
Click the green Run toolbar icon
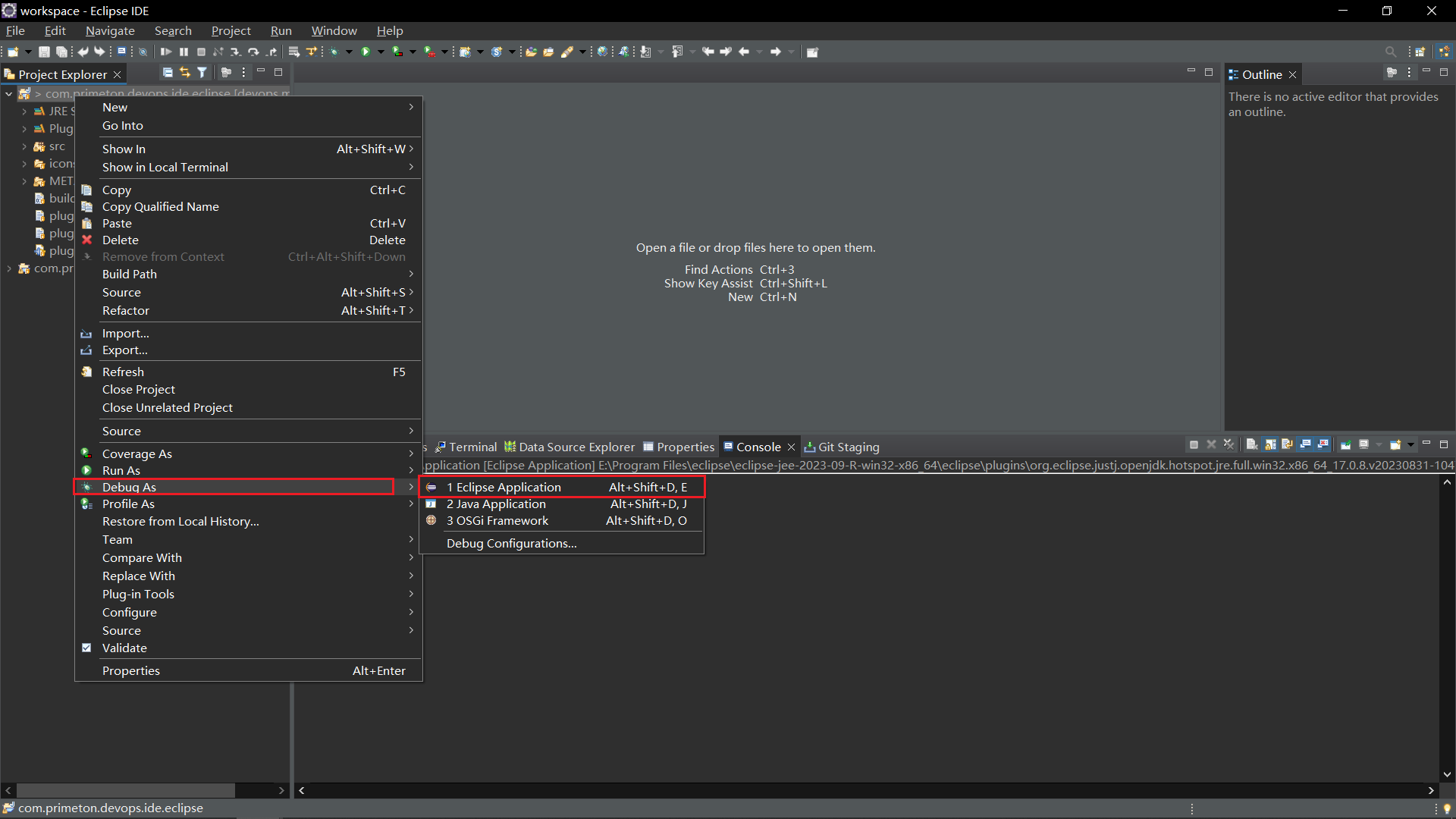pyautogui.click(x=366, y=51)
